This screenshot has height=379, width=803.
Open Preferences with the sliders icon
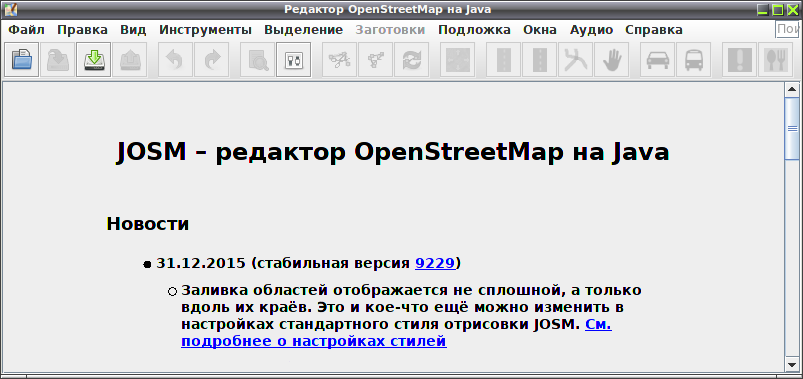(x=293, y=59)
